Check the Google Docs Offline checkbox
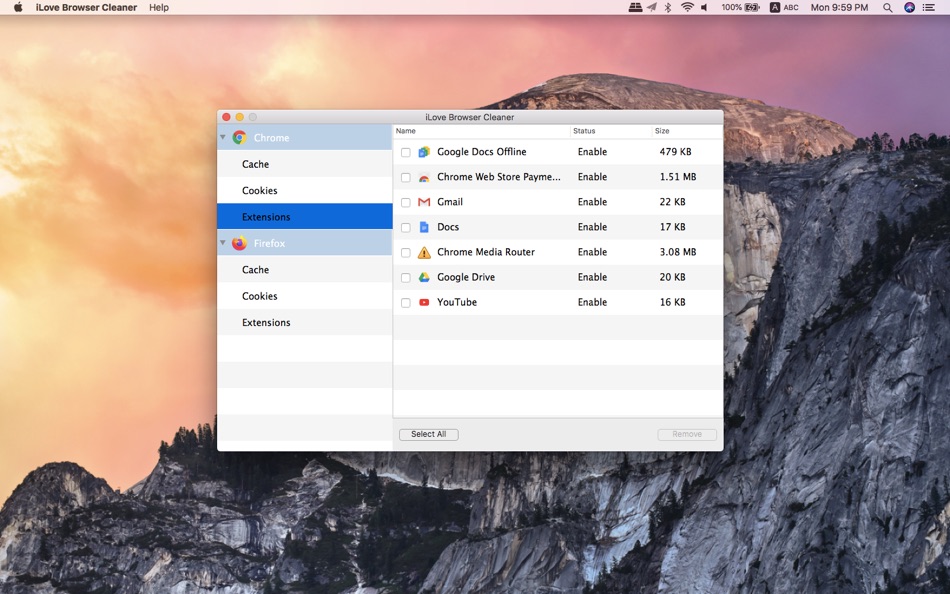The image size is (950, 594). [x=406, y=153]
